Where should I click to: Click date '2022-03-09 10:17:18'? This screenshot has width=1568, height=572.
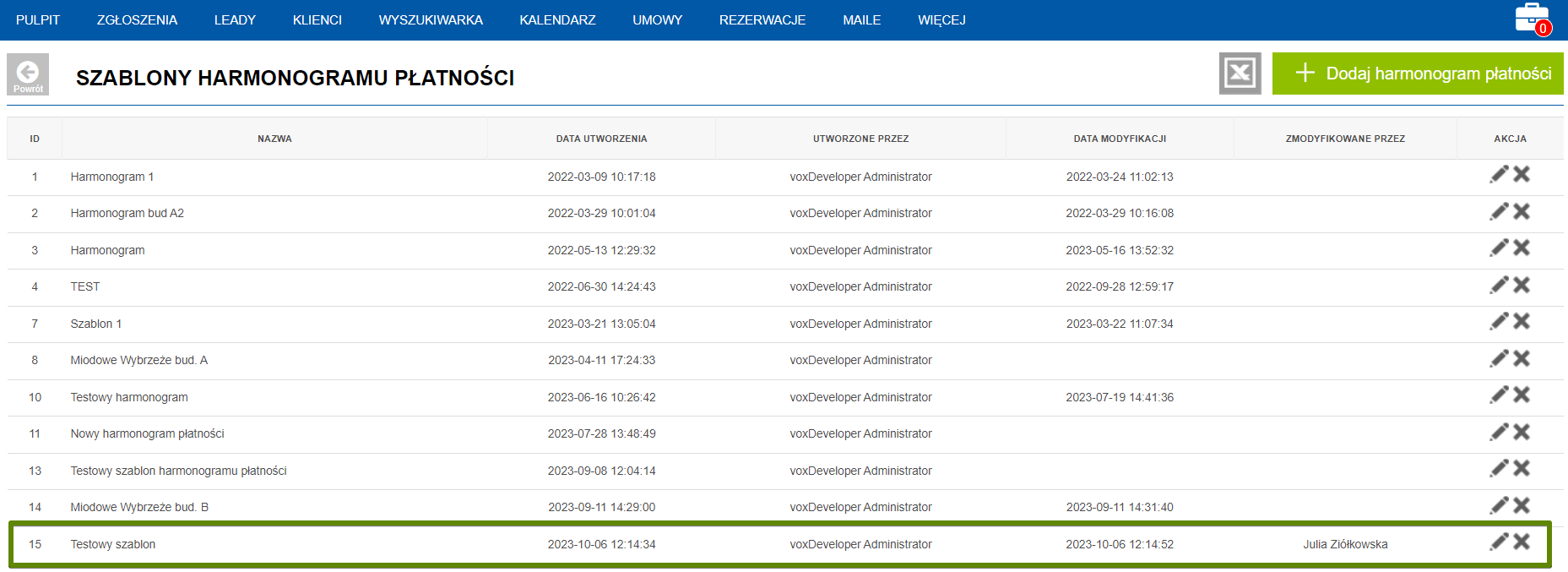click(601, 177)
